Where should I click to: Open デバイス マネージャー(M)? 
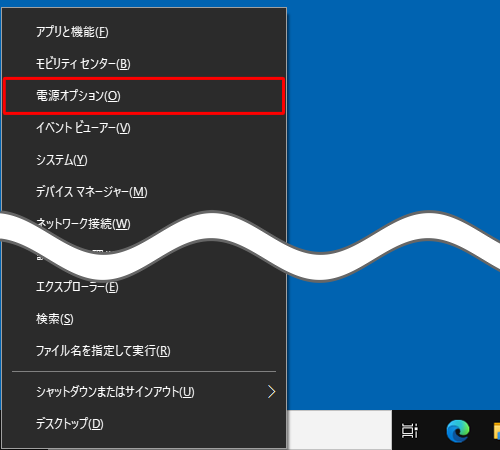[x=144, y=192]
